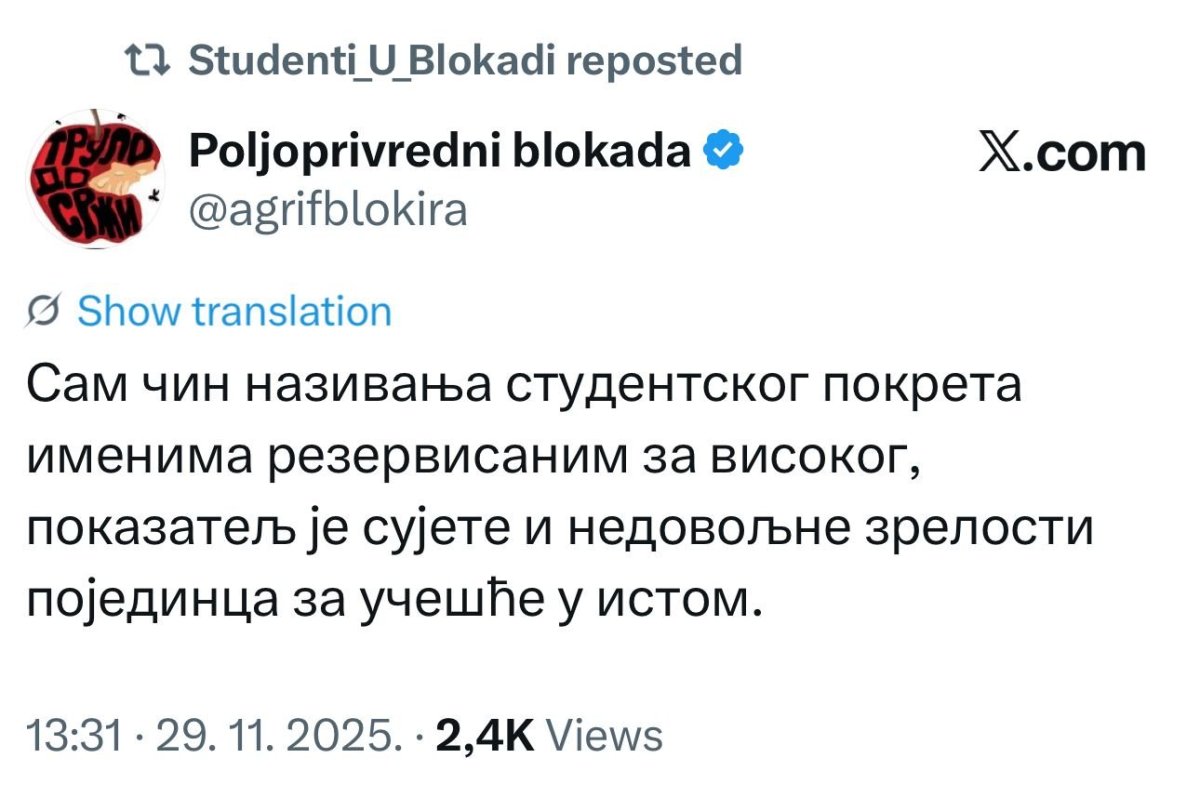Show translation of the post
The width and height of the screenshot is (1200, 798).
(x=234, y=312)
